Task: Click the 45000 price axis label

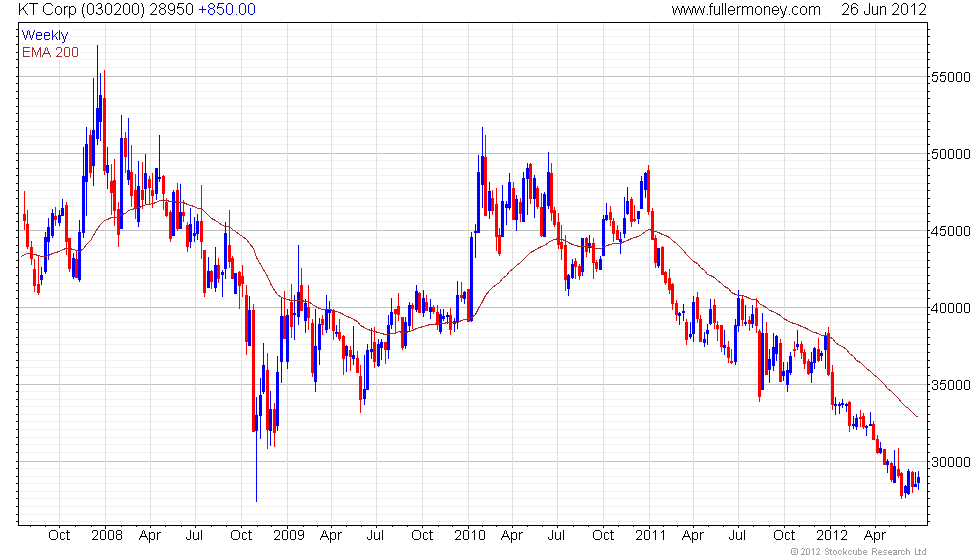Action: pyautogui.click(x=951, y=231)
